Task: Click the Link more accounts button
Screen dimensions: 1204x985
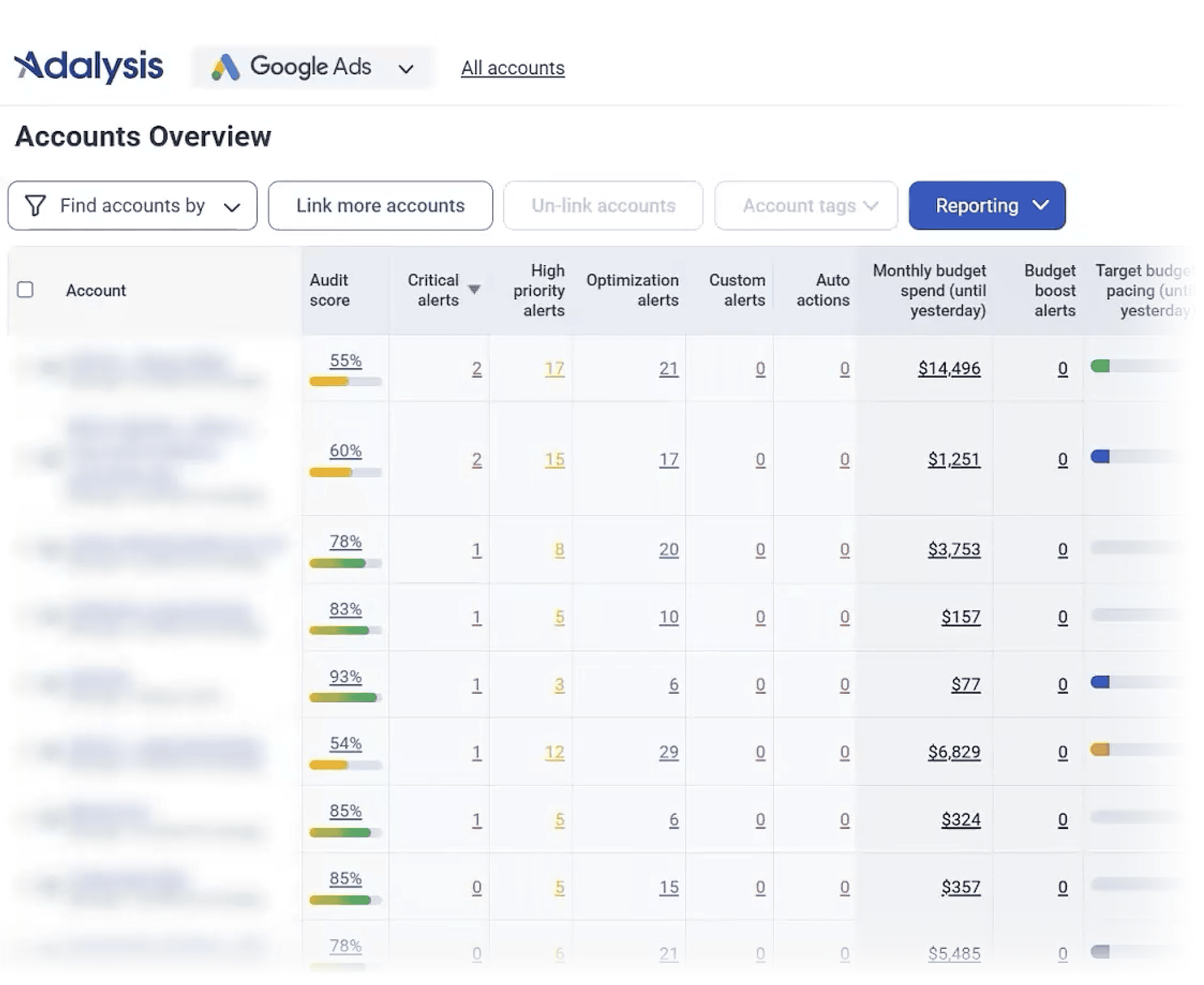Action: click(x=380, y=205)
